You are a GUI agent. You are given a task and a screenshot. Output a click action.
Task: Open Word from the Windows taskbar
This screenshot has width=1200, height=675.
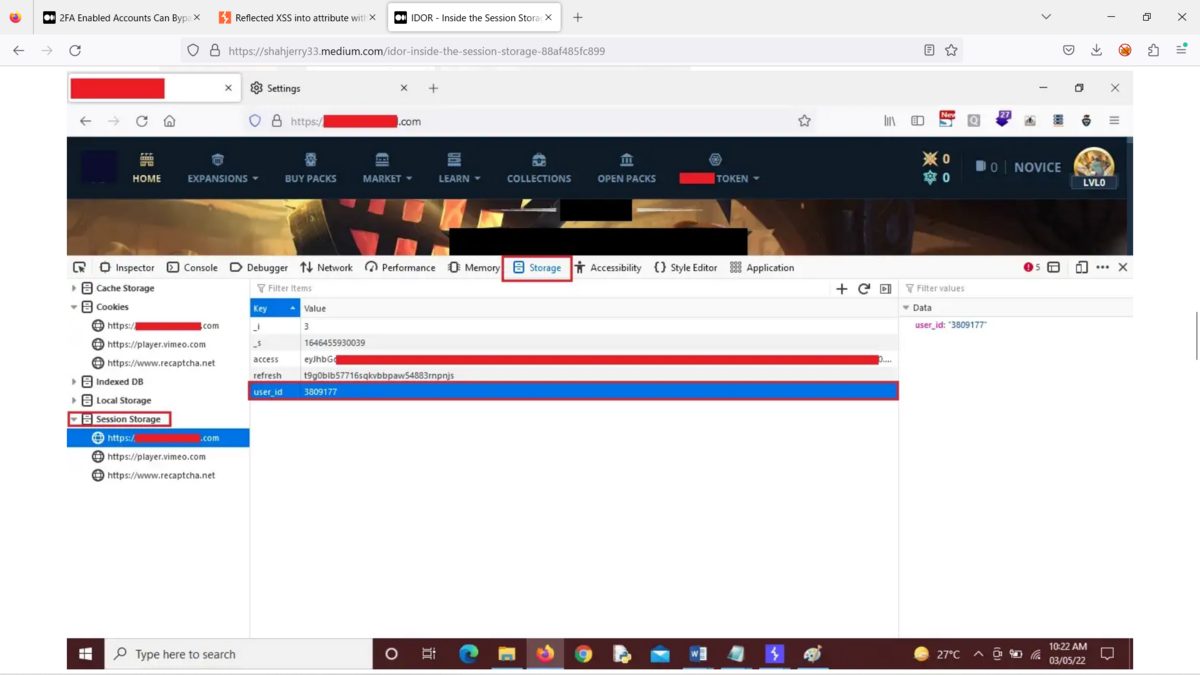click(698, 654)
